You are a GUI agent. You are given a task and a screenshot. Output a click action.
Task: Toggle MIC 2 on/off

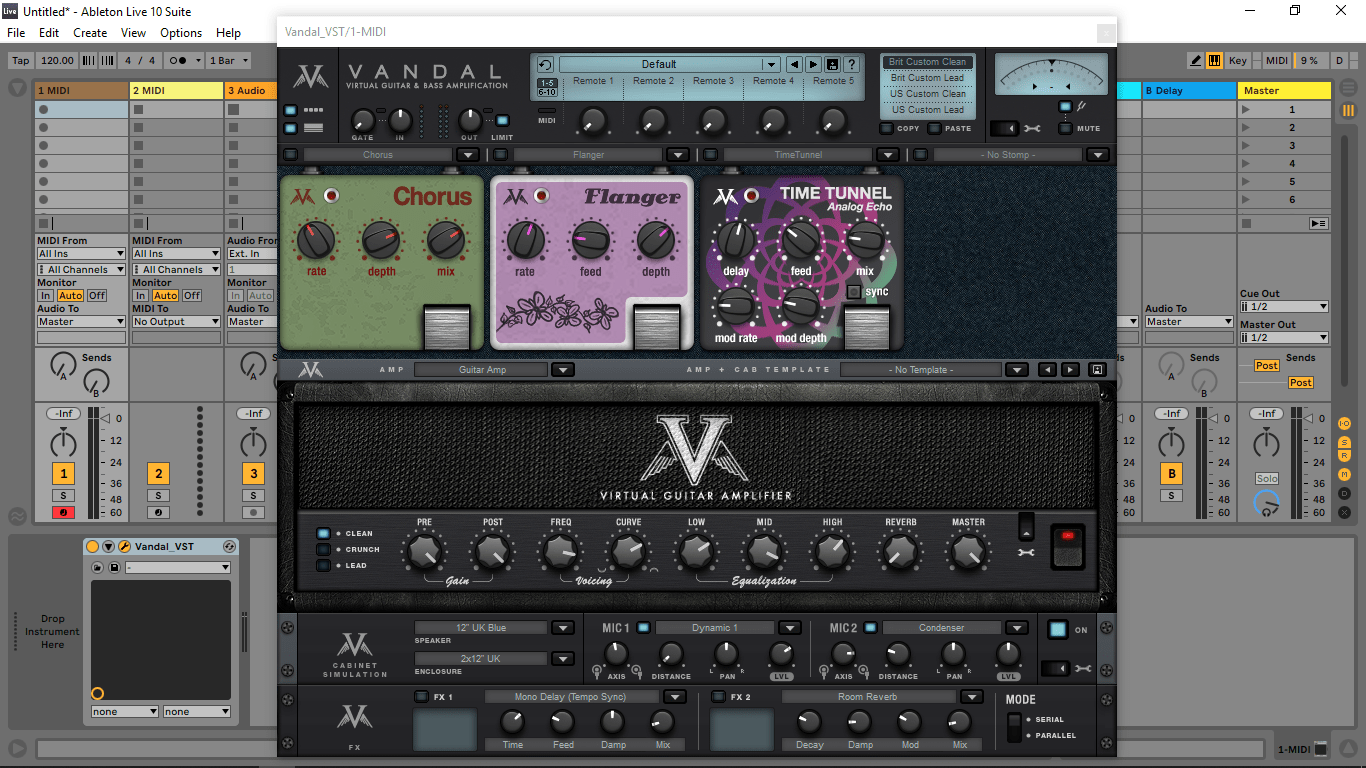point(870,628)
